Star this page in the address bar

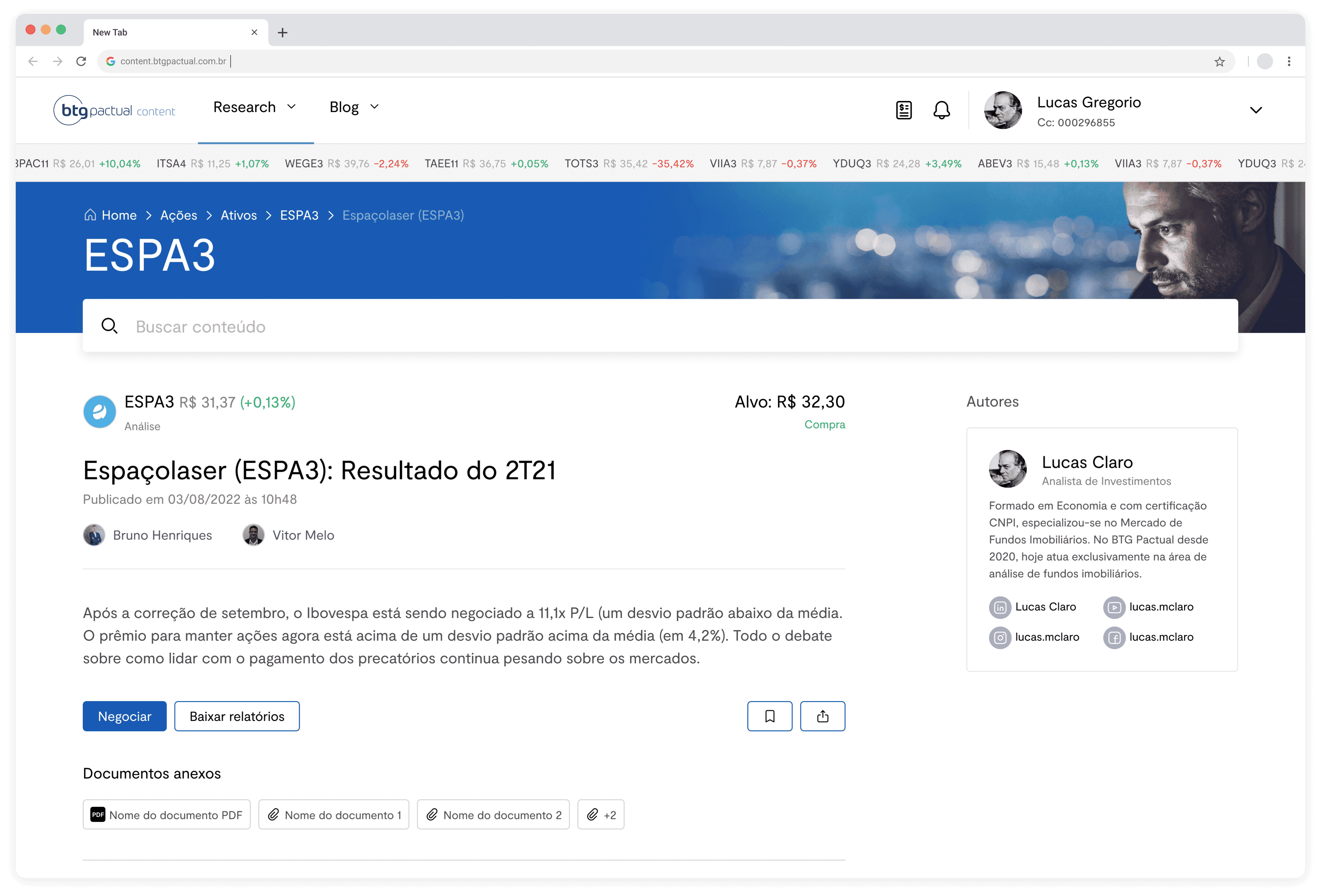[1219, 61]
